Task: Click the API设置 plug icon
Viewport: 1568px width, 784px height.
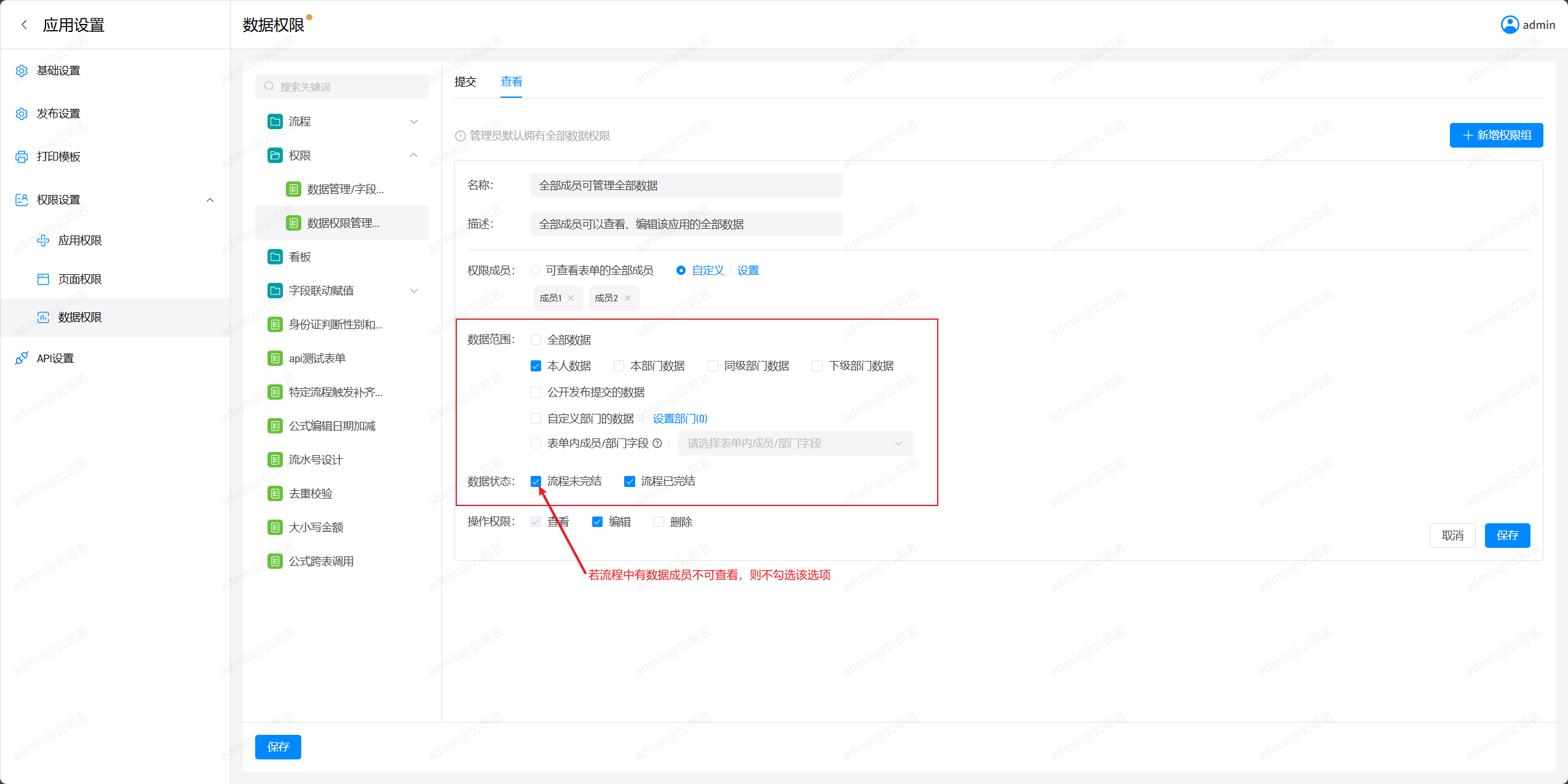Action: 22,358
